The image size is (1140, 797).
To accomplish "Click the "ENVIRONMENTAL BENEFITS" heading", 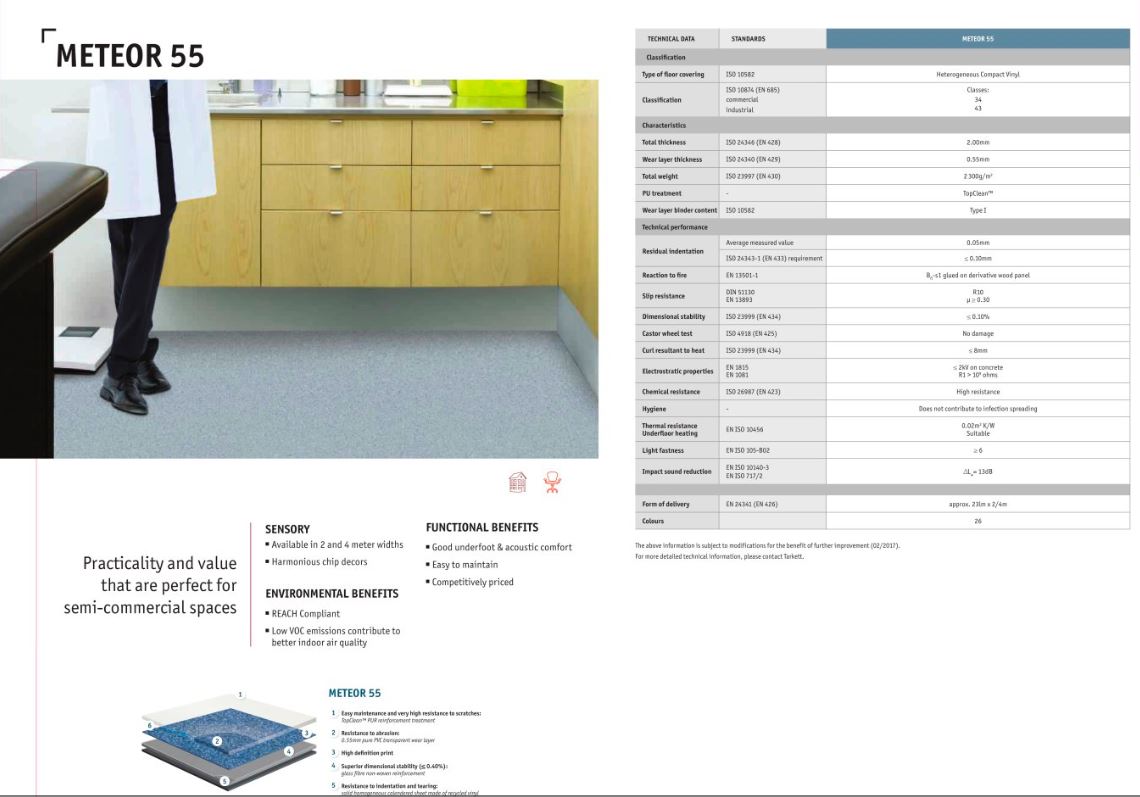I will 332,593.
